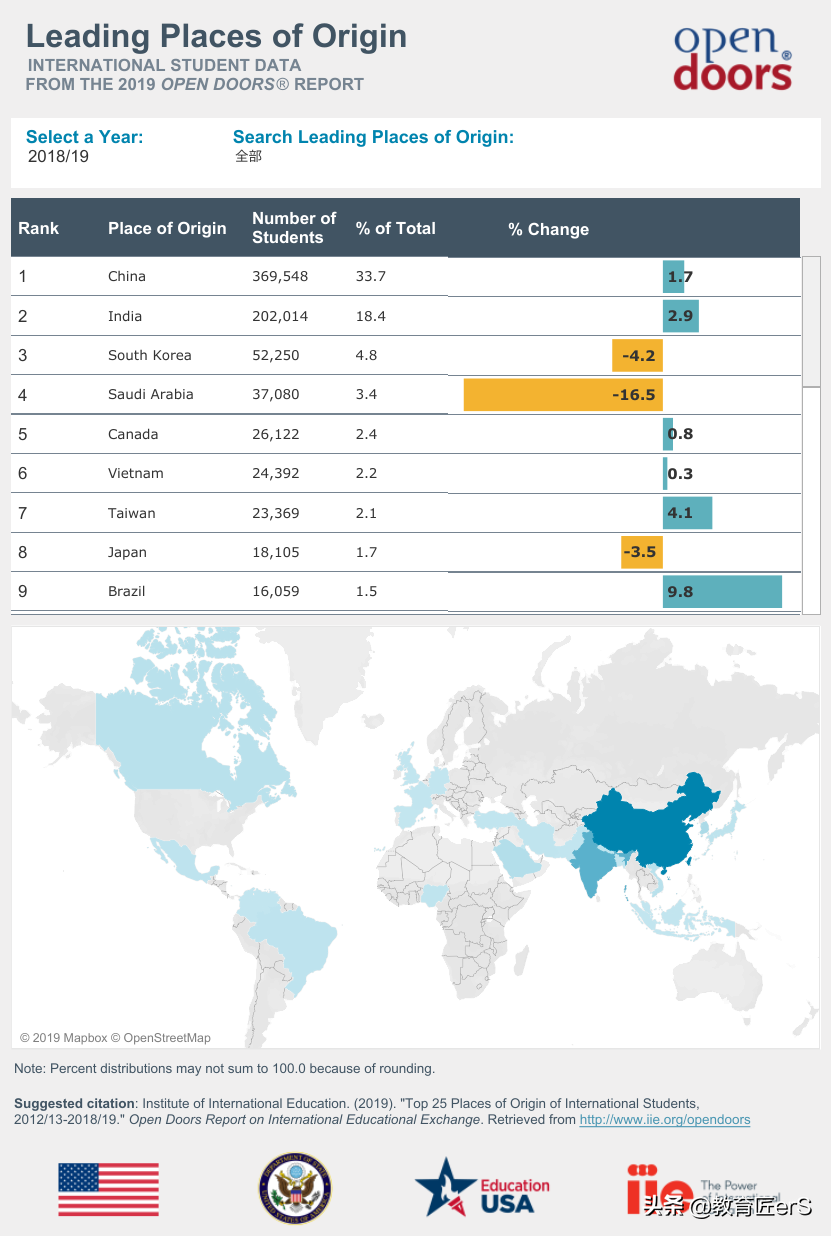Image resolution: width=831 pixels, height=1236 pixels.
Task: Open the Select a Year dropdown
Action: pyautogui.click(x=58, y=156)
